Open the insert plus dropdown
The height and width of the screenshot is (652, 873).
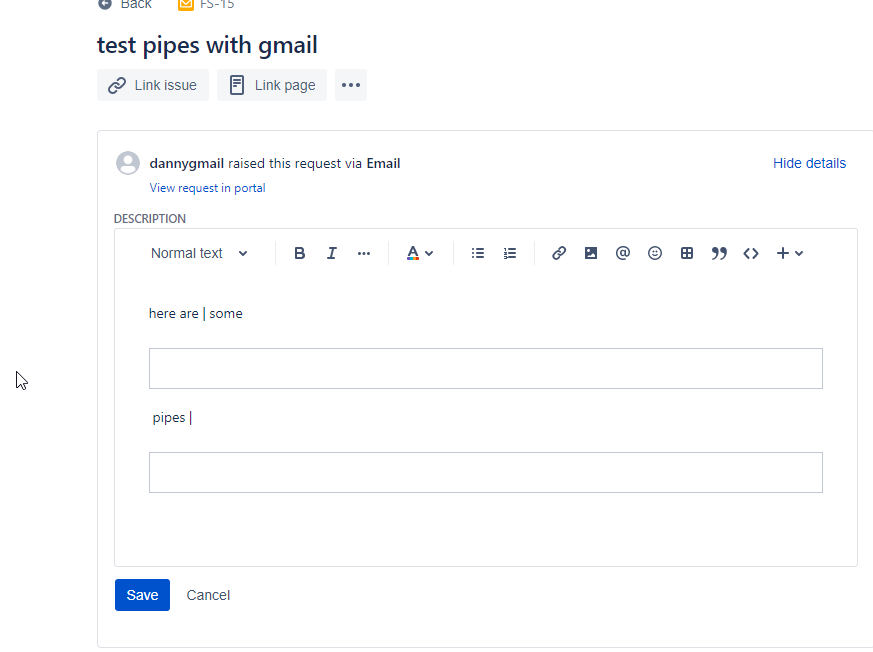[x=789, y=253]
